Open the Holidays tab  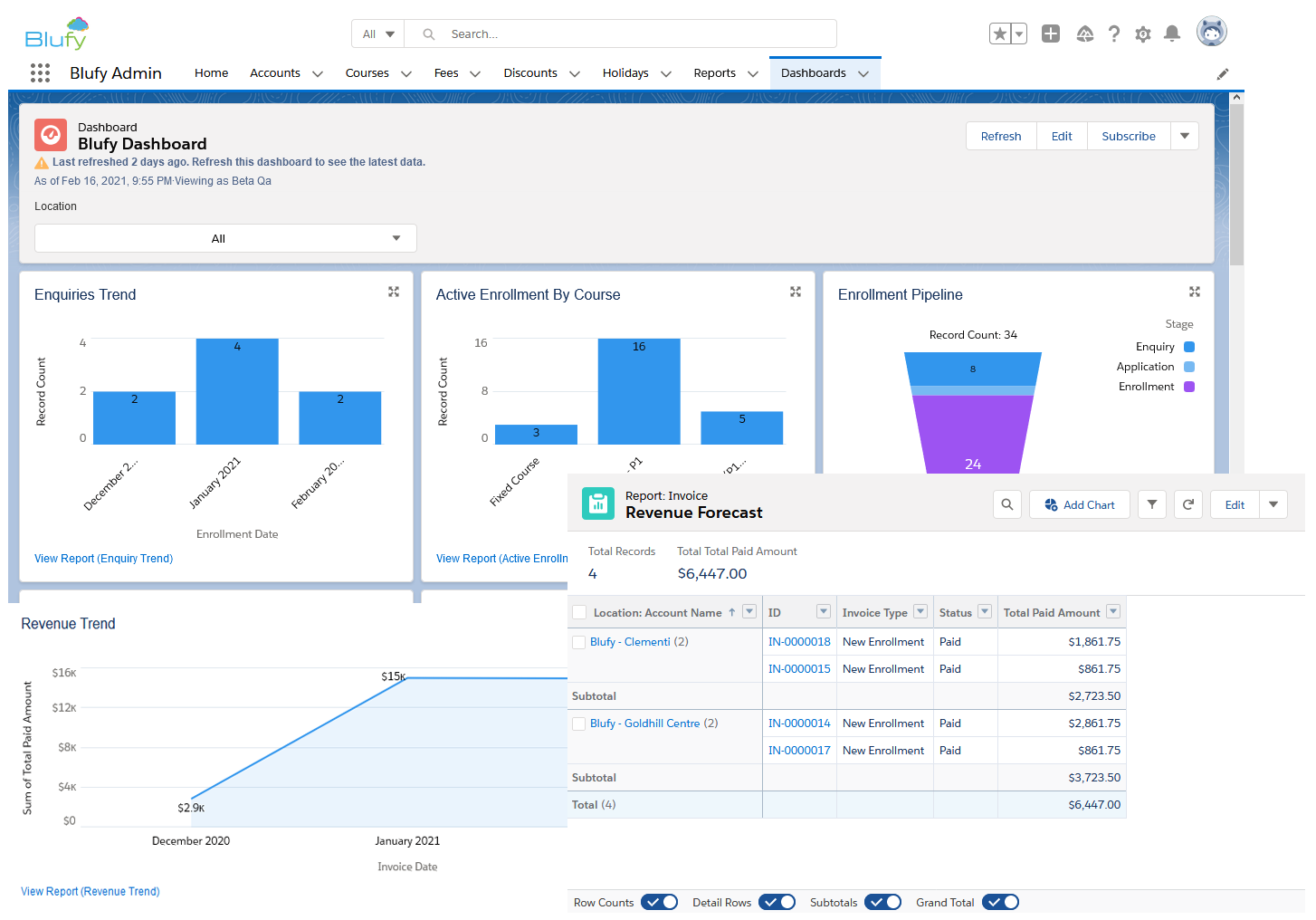[x=625, y=73]
